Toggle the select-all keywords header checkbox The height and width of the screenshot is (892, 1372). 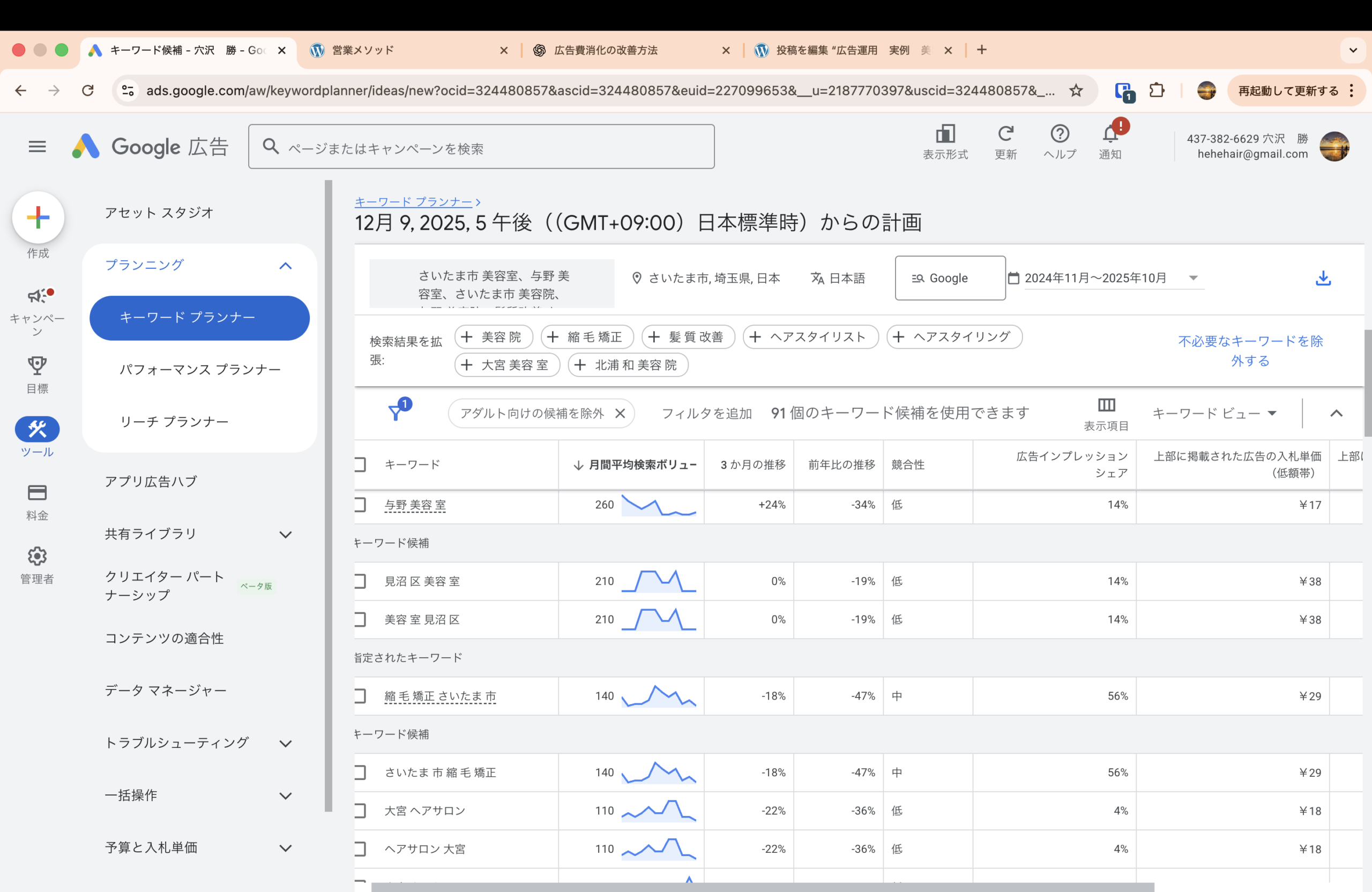360,464
